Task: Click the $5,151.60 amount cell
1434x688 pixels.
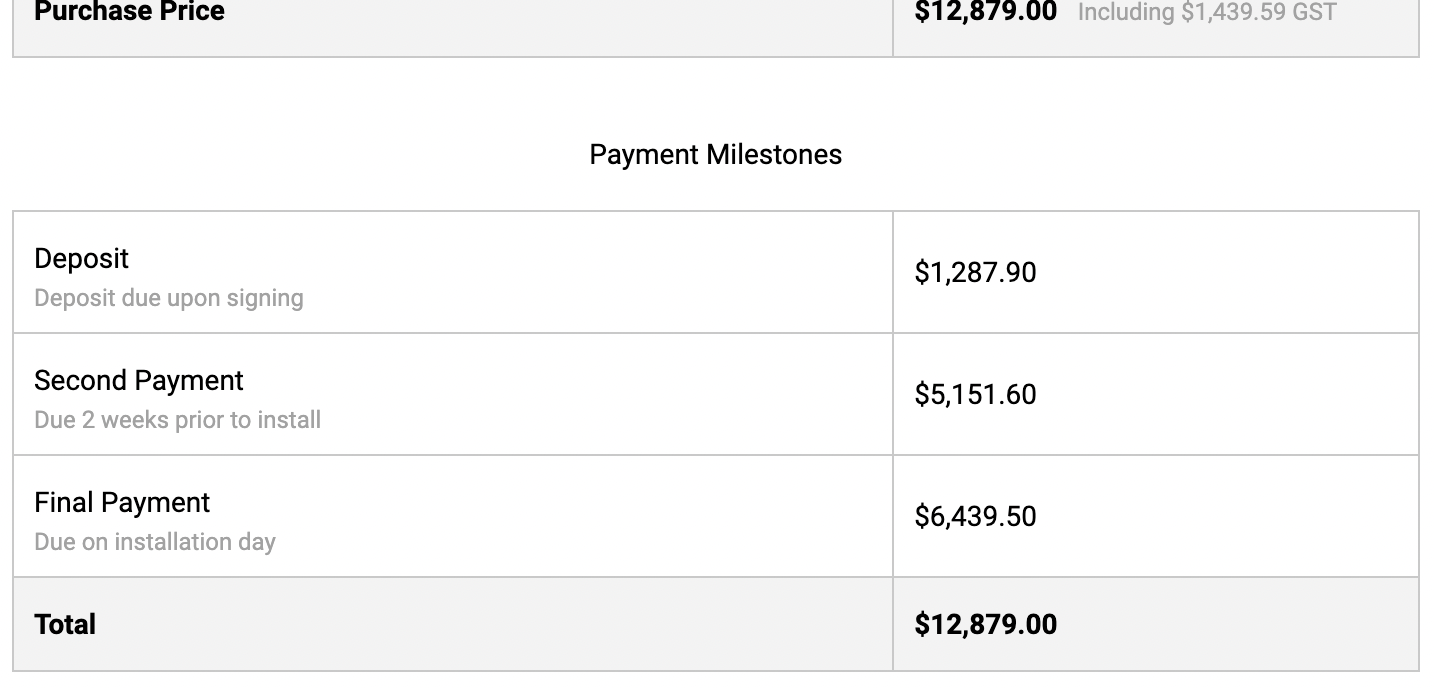Action: tap(975, 394)
